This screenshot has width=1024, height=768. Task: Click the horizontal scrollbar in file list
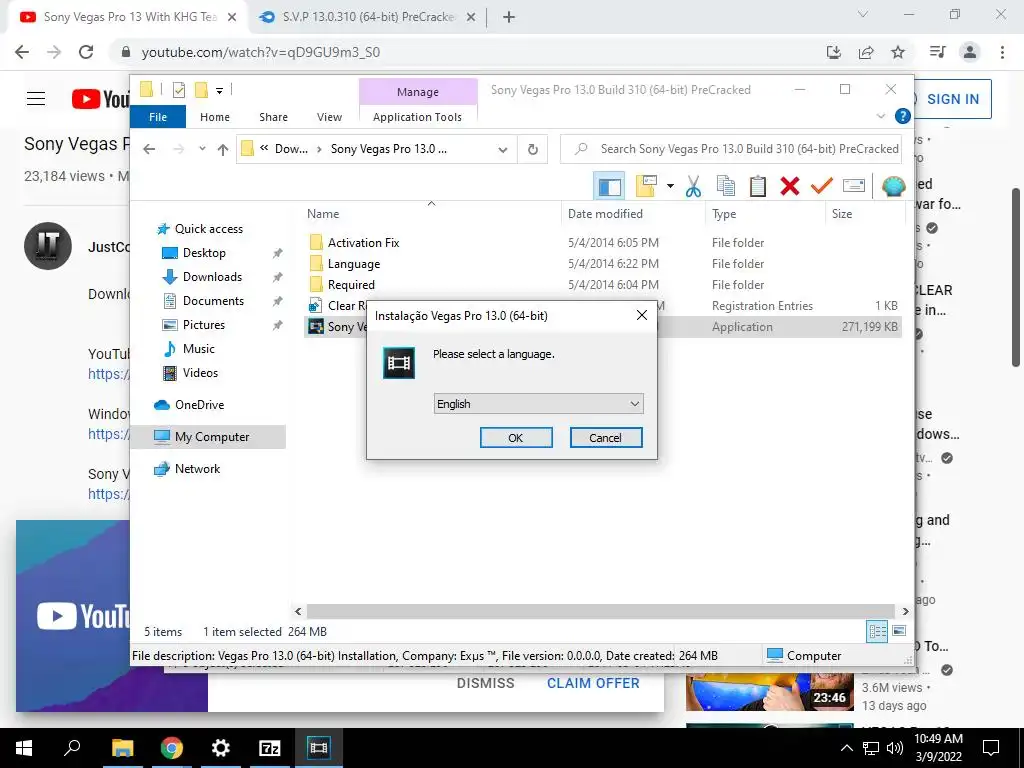click(x=601, y=611)
